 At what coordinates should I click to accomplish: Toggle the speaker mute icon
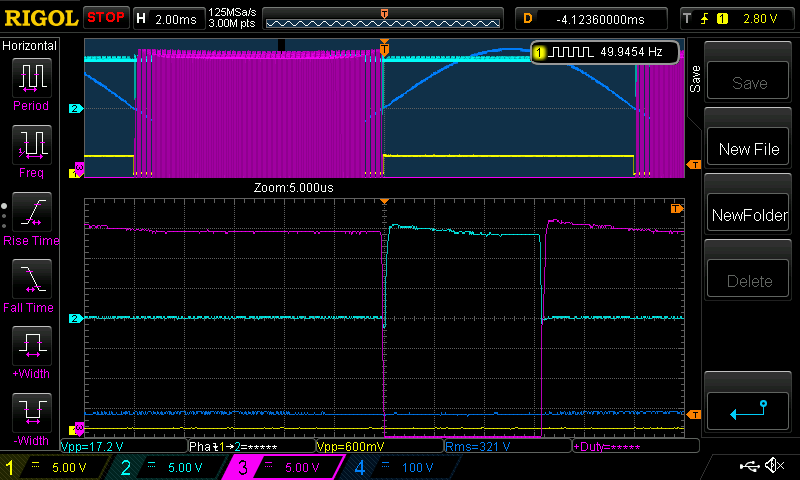pyautogui.click(x=774, y=466)
